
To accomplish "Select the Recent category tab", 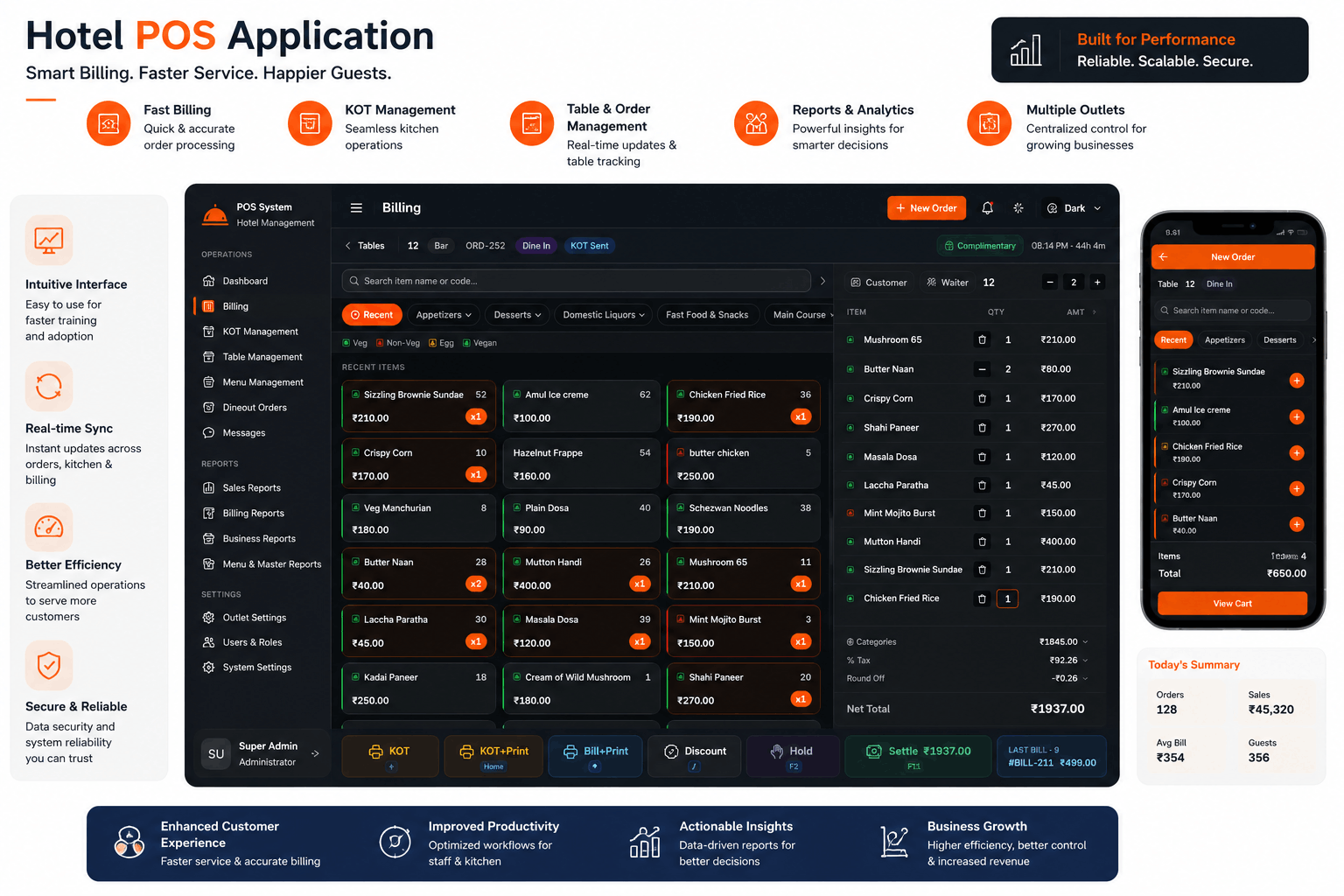I will pos(372,315).
